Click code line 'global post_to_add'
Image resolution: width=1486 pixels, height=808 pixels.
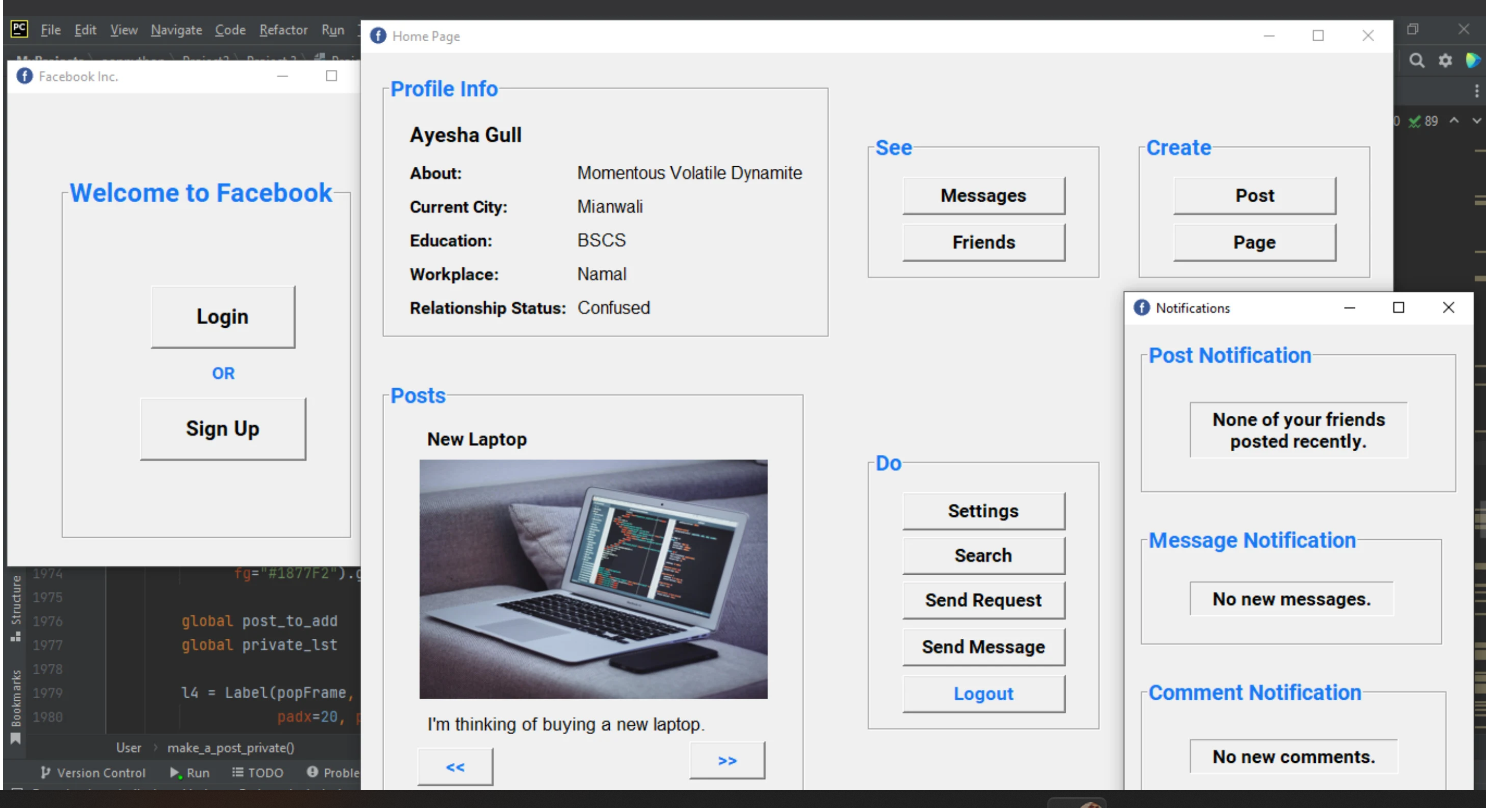(260, 621)
